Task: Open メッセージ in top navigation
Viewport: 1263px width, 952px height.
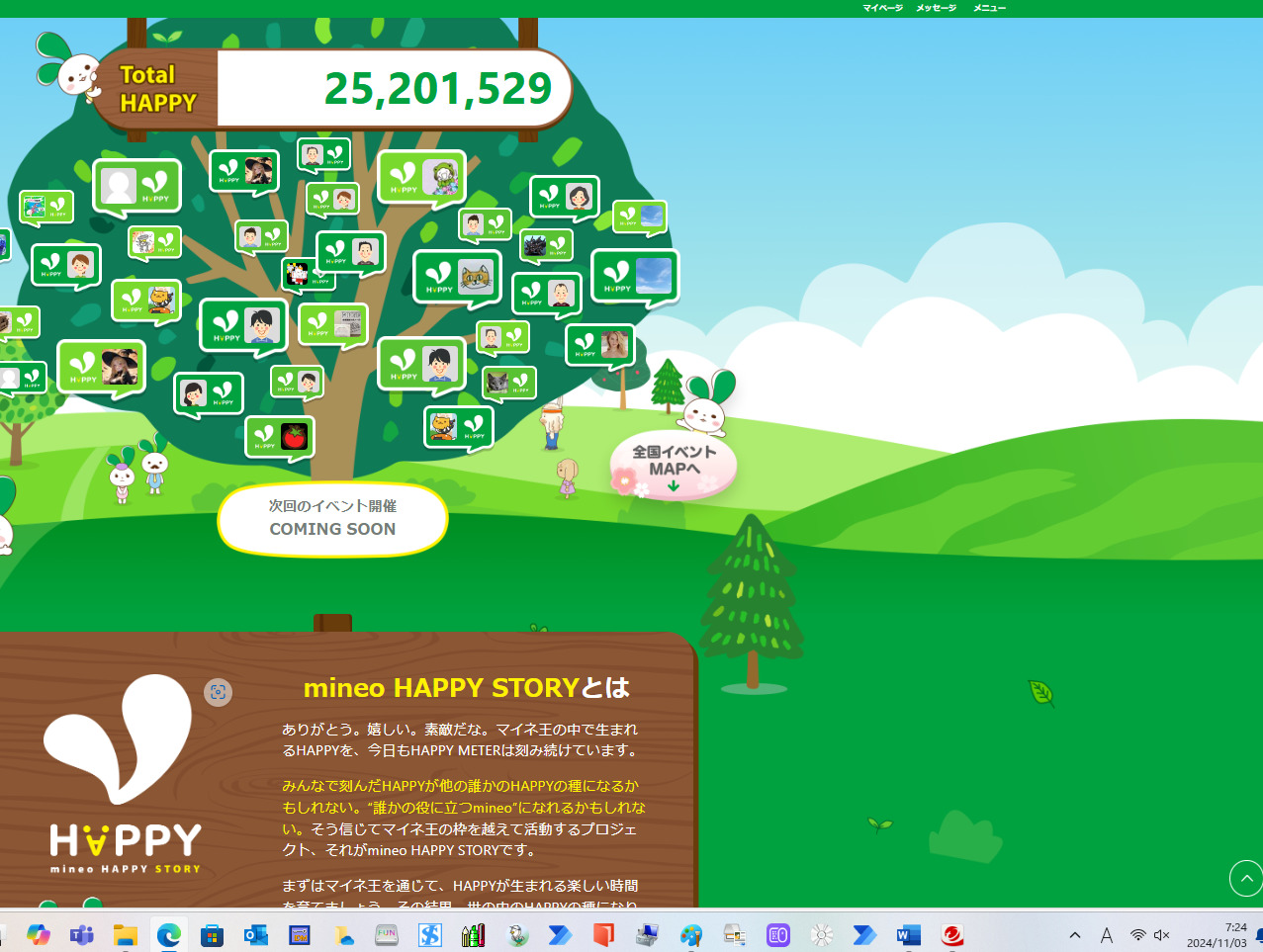Action: 936,8
